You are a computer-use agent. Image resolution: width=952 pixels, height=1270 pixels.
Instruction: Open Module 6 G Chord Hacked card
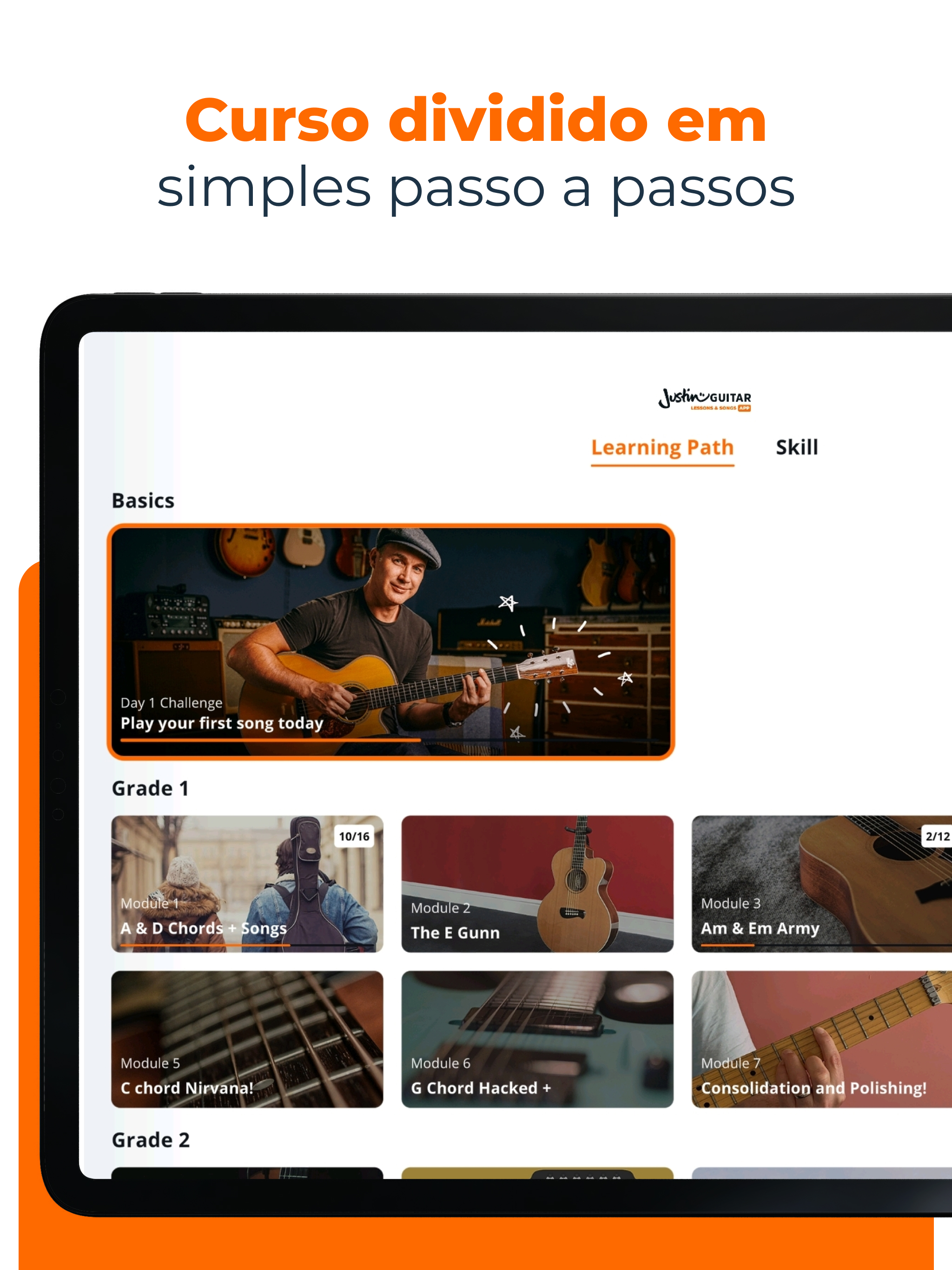click(537, 1039)
